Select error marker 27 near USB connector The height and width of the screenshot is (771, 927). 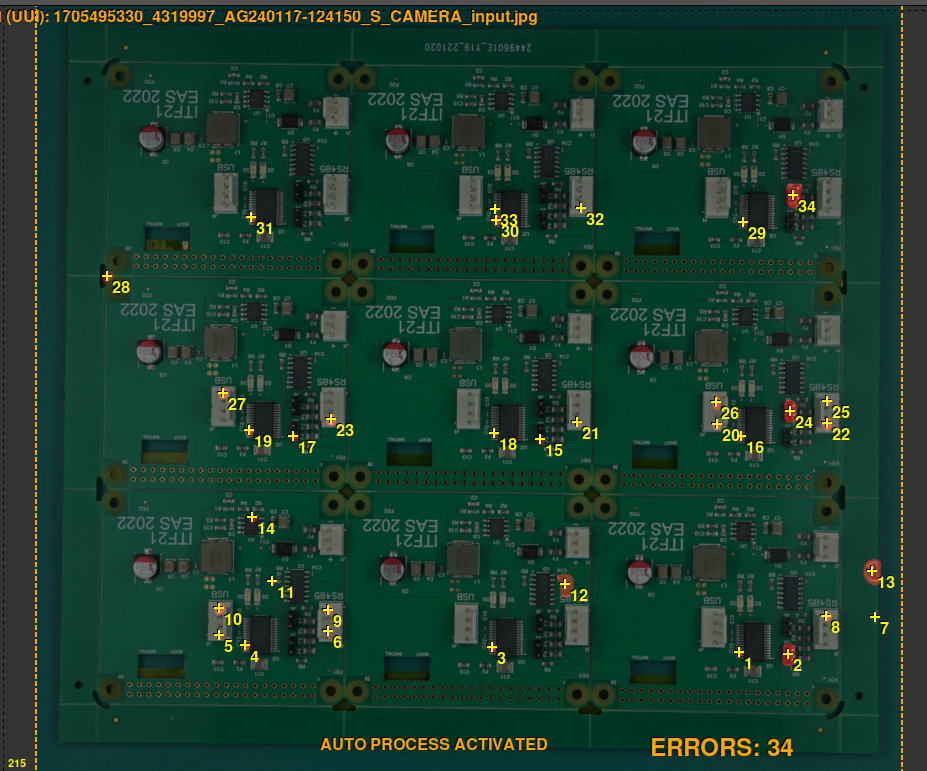[x=223, y=393]
